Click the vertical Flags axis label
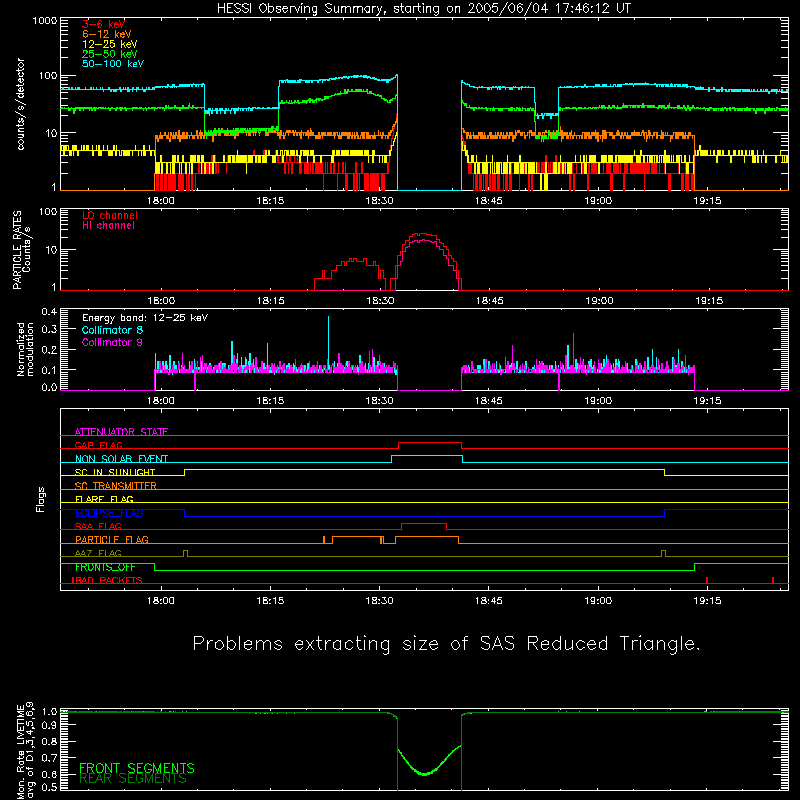800x800 pixels. click(41, 499)
